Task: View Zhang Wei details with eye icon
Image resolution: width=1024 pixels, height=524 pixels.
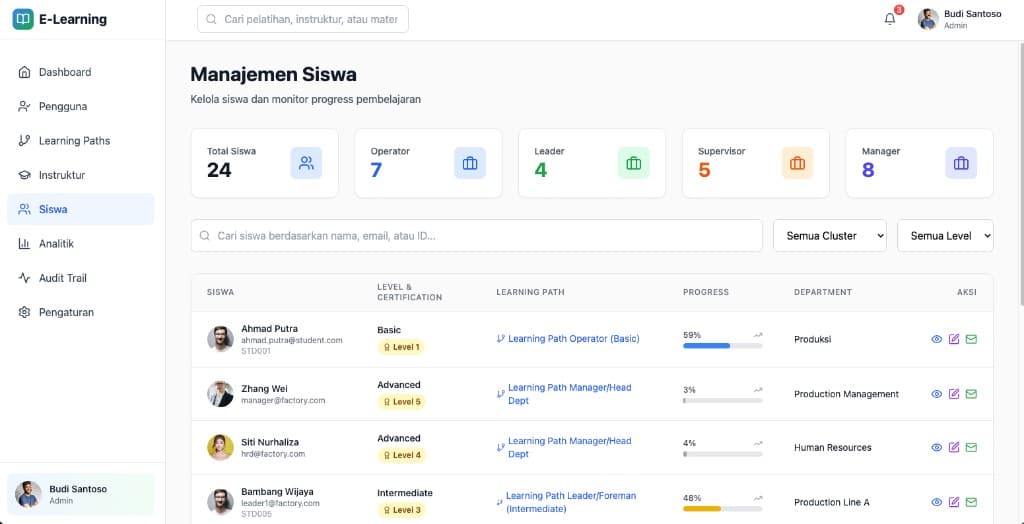Action: coord(937,394)
